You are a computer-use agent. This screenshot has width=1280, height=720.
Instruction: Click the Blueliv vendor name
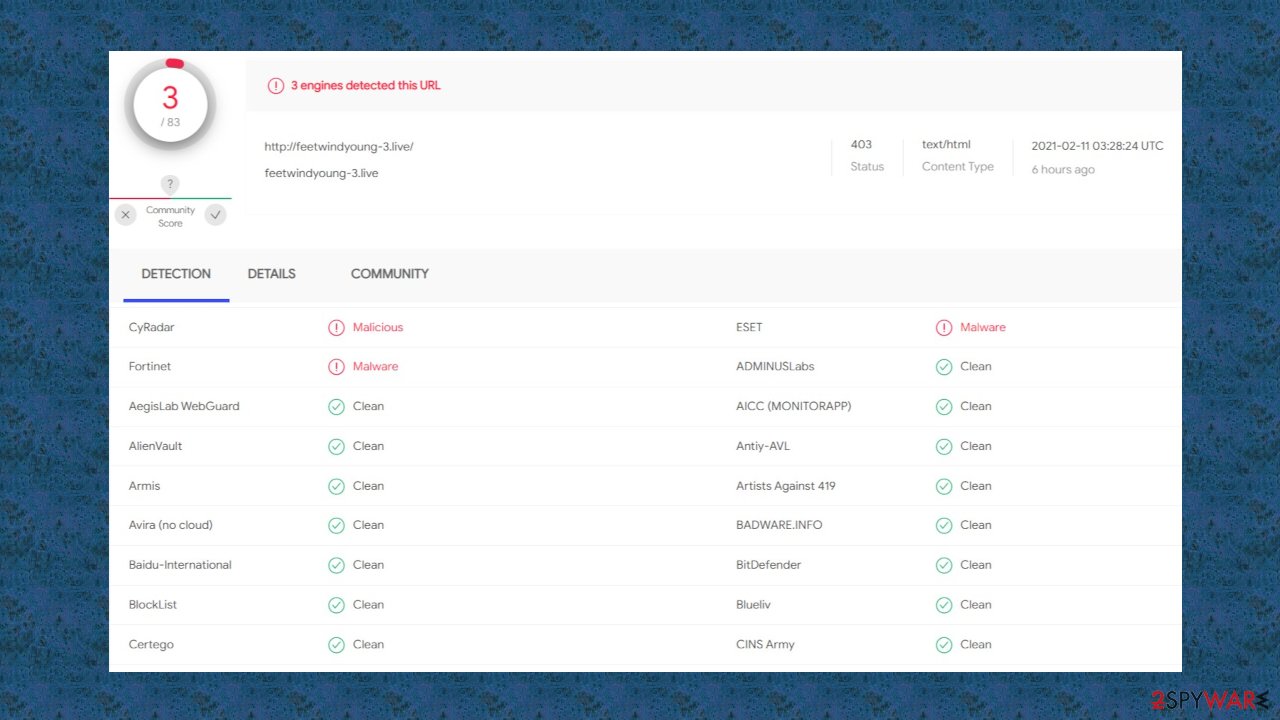point(755,605)
